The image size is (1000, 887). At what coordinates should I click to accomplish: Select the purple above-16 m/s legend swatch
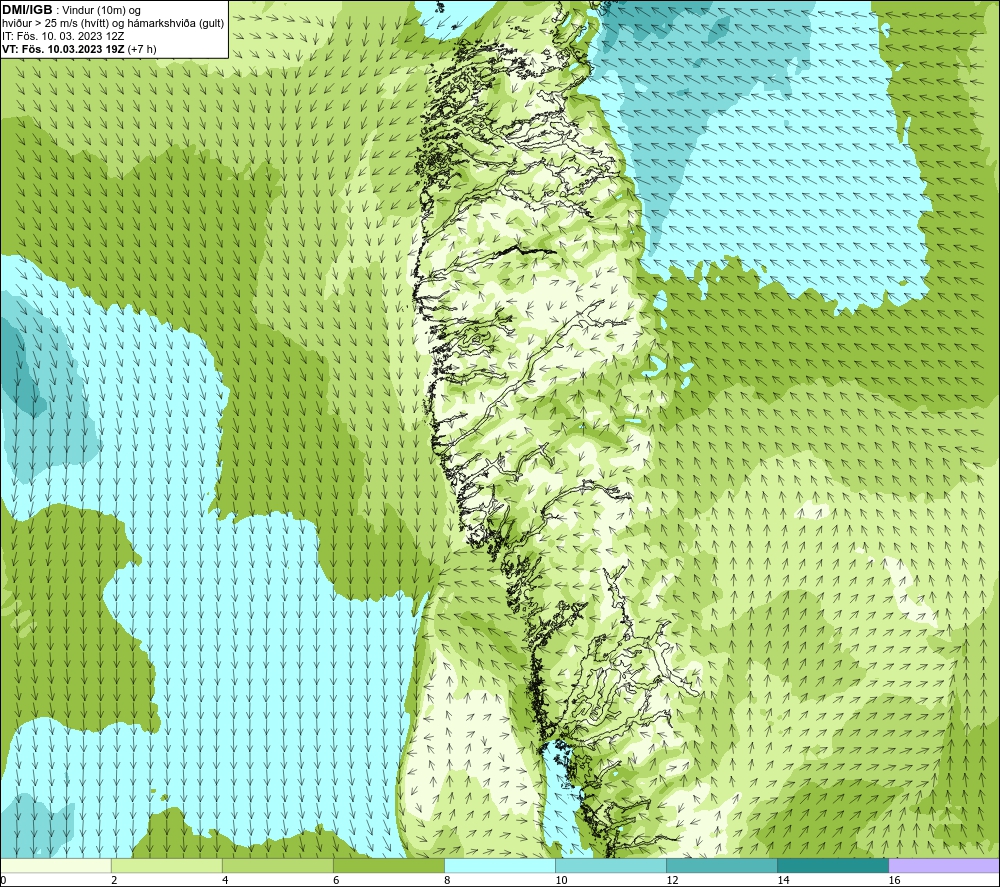tap(944, 865)
